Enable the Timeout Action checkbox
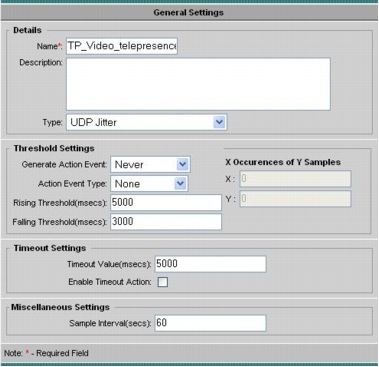This screenshot has width=379, height=367. point(163,282)
